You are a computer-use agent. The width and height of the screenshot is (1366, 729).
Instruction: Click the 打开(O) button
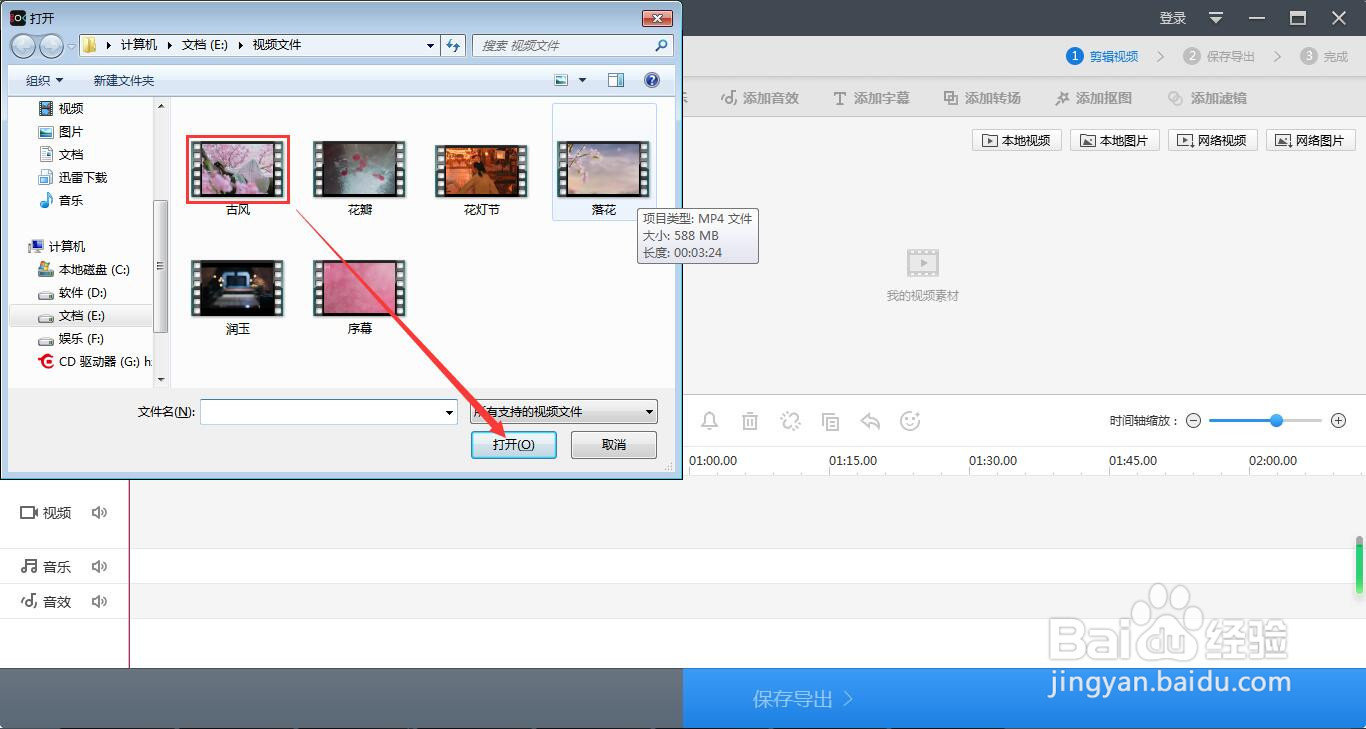point(514,445)
